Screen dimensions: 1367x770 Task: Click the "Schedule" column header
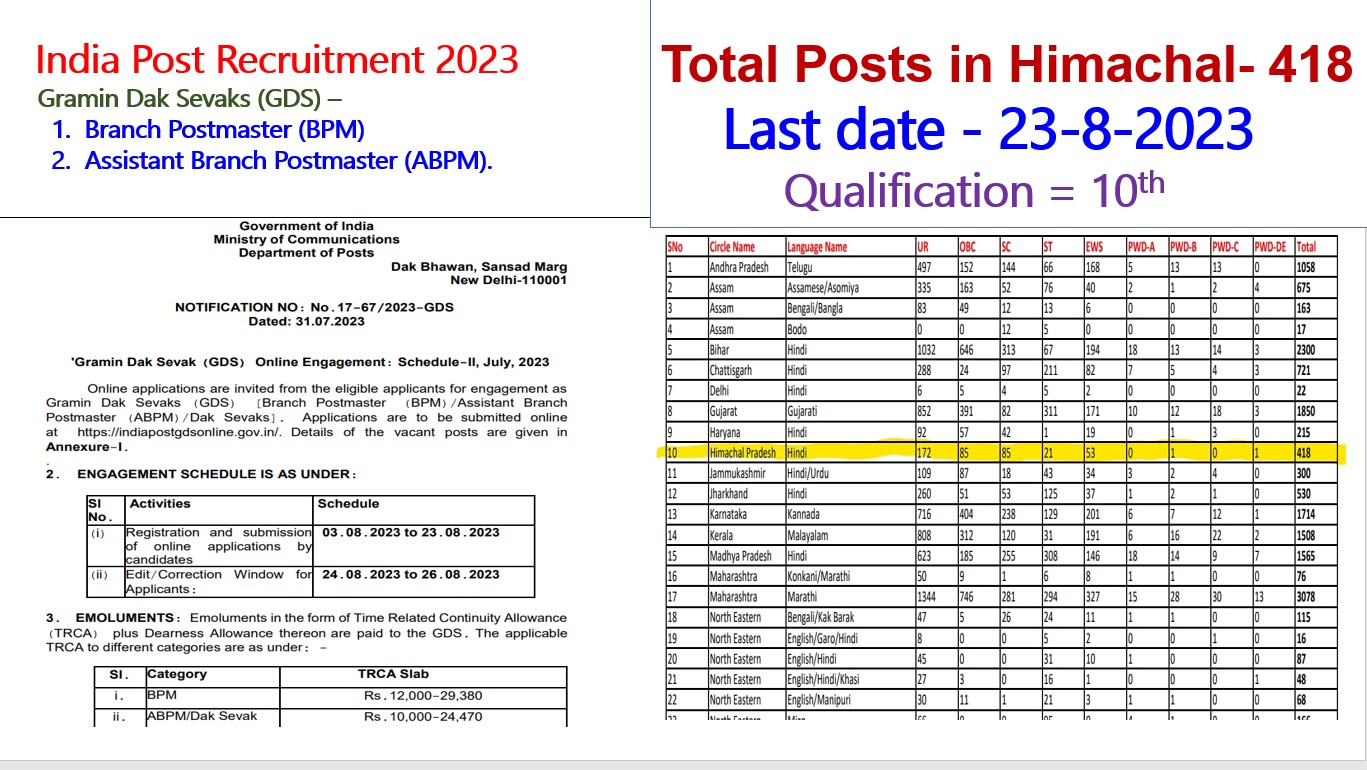(348, 504)
